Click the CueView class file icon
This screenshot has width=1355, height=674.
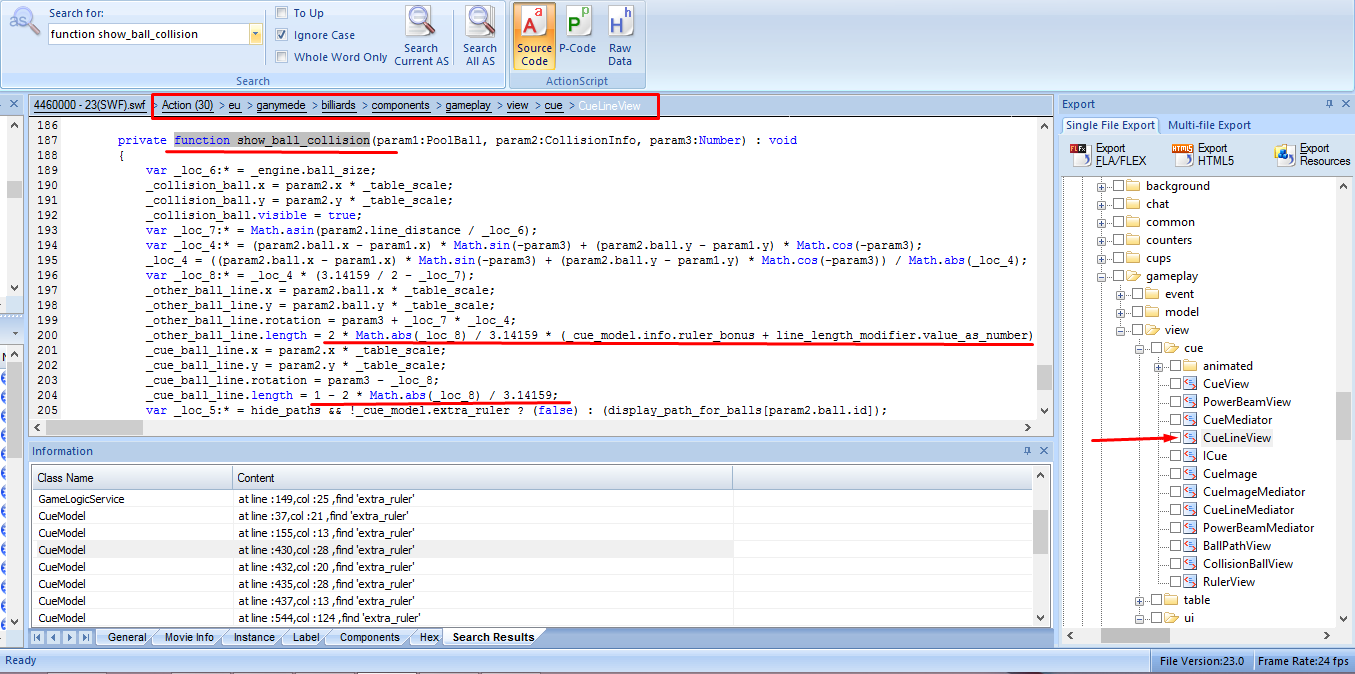click(x=1190, y=384)
